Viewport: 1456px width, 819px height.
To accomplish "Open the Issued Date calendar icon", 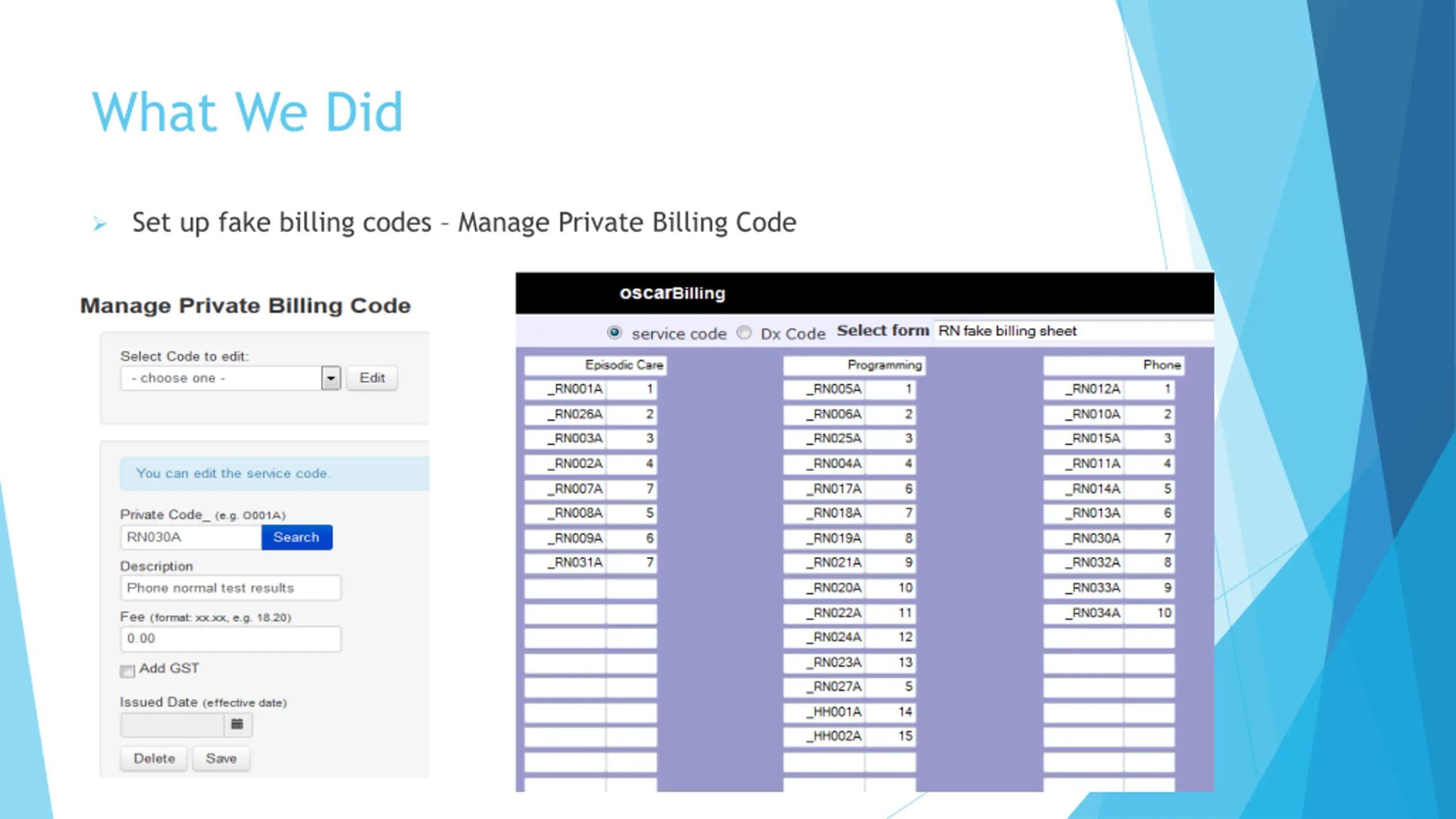I will point(237,724).
